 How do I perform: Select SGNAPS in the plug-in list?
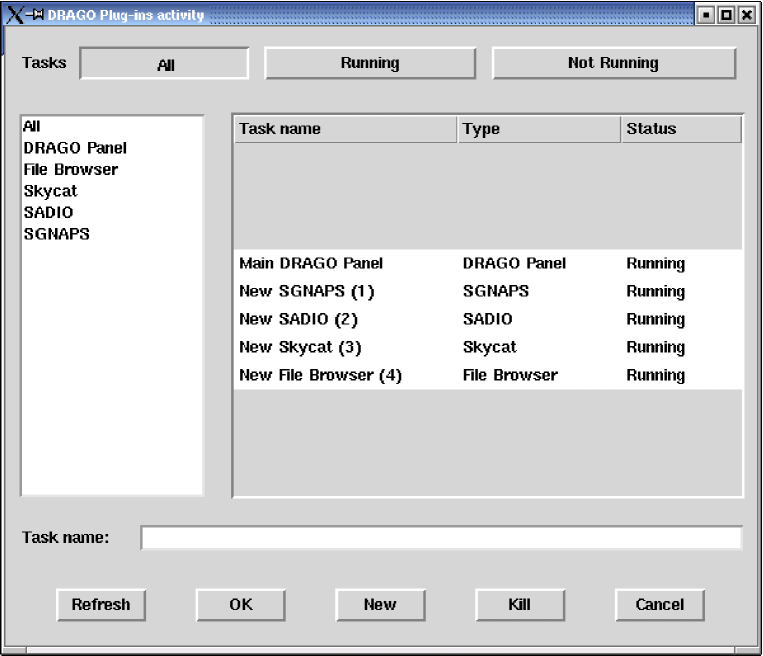point(56,235)
